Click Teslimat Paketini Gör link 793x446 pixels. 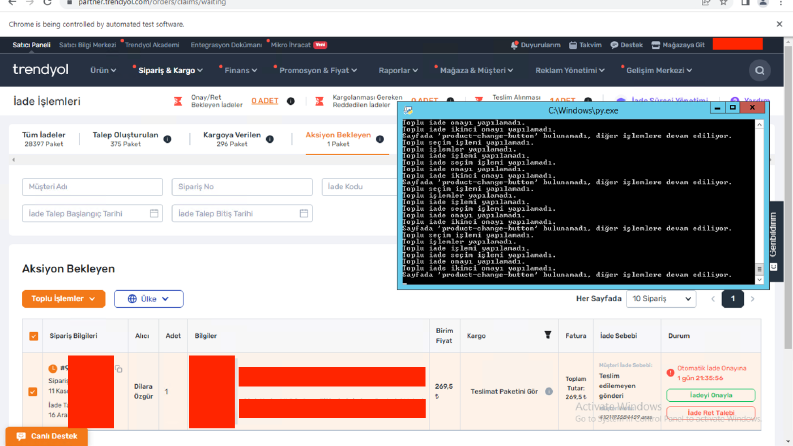tap(504, 391)
